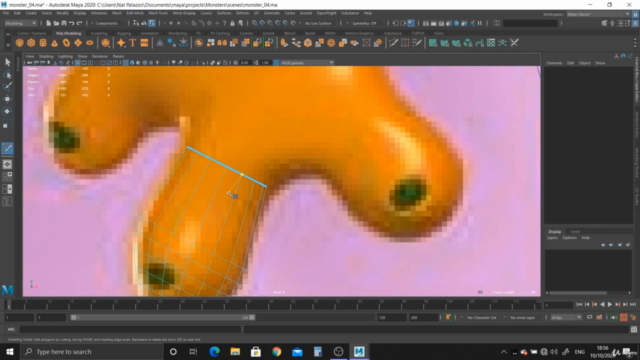Open the Layers menu in Layer Editor
This screenshot has width=640, height=360.
[552, 238]
